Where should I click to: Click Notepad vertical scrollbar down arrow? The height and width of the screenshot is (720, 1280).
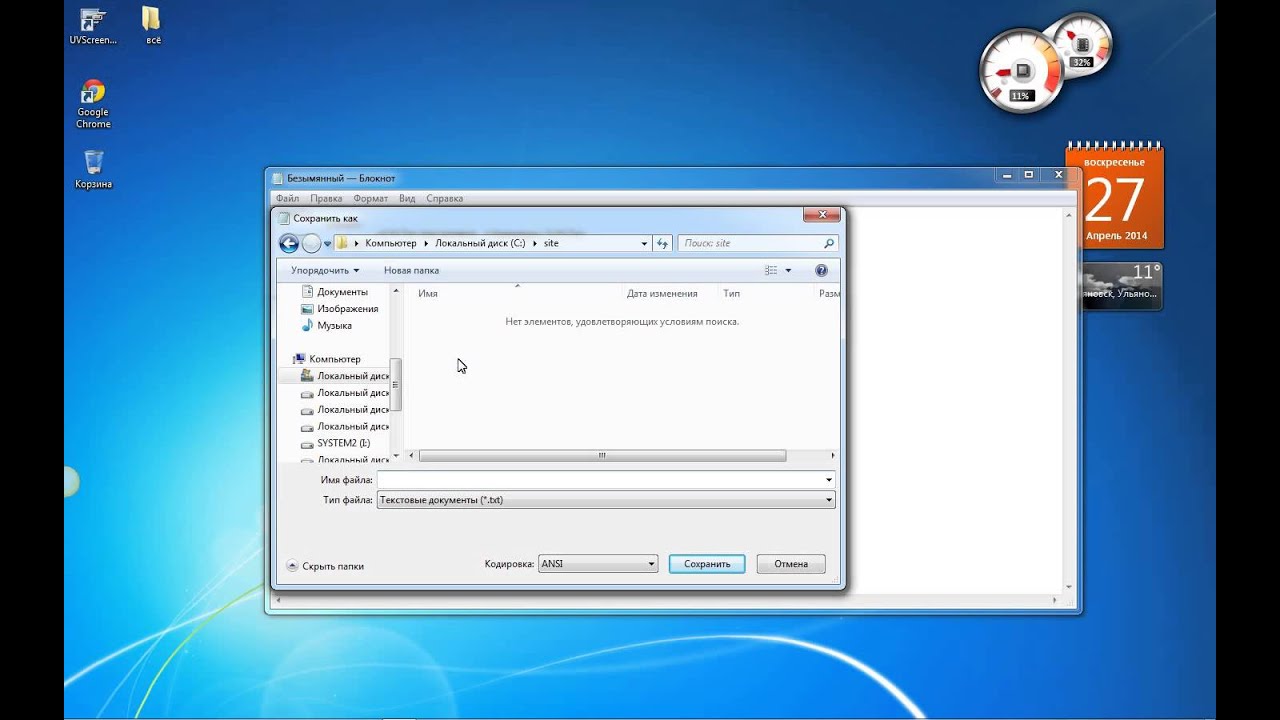coord(1068,587)
